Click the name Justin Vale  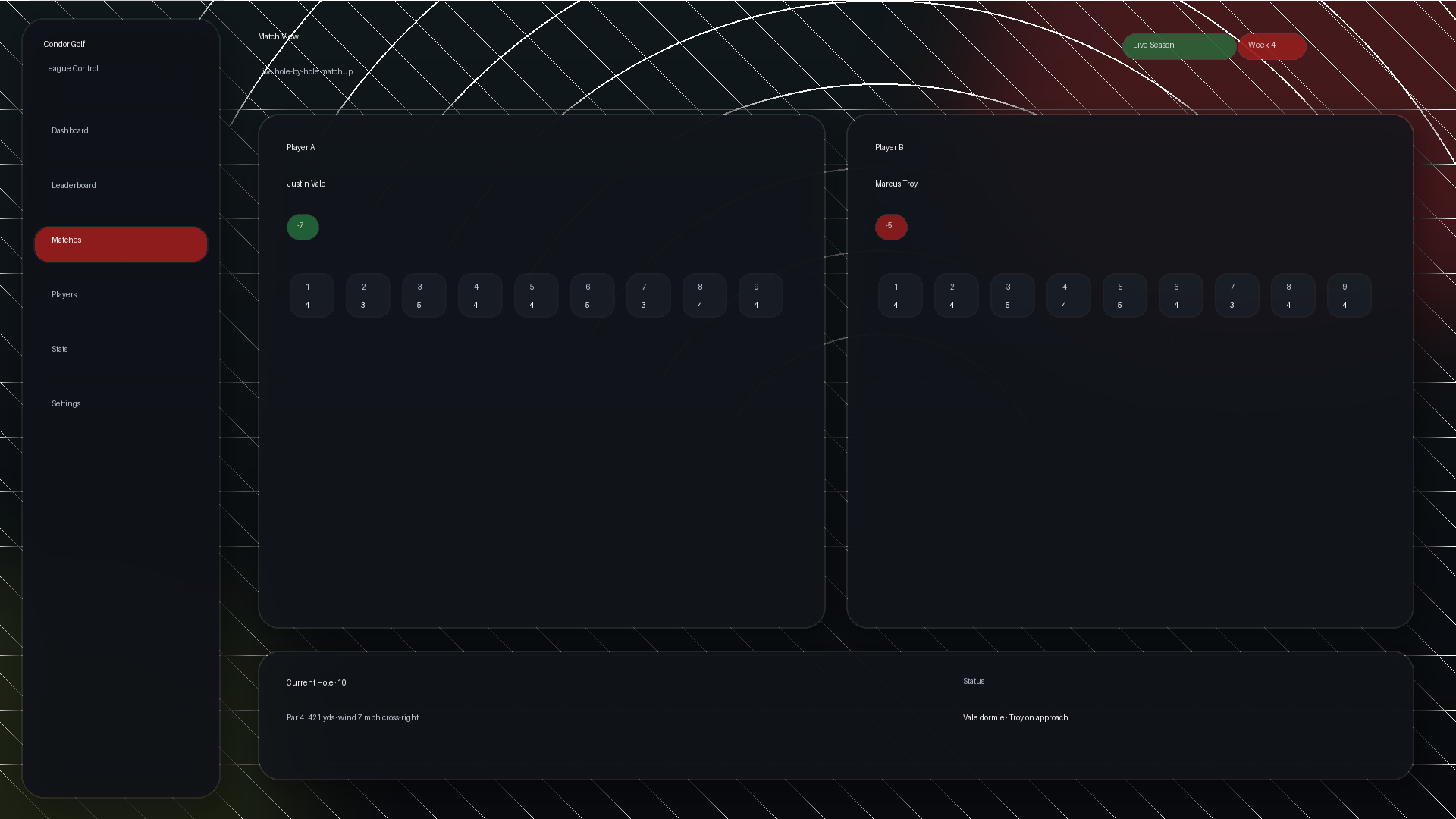point(306,184)
